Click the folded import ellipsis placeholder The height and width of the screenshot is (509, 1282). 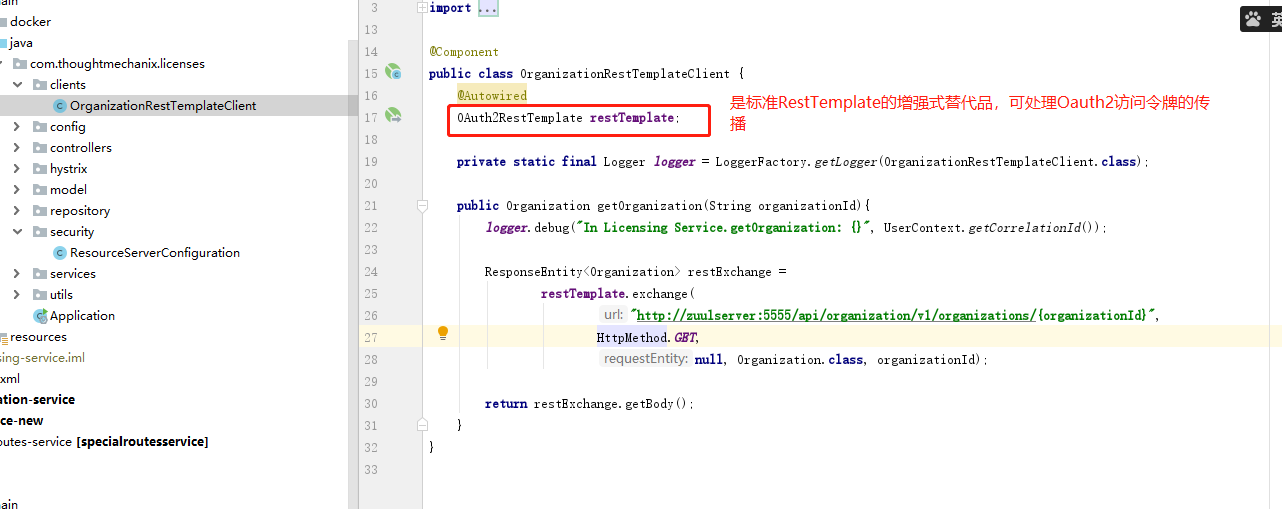pos(487,8)
